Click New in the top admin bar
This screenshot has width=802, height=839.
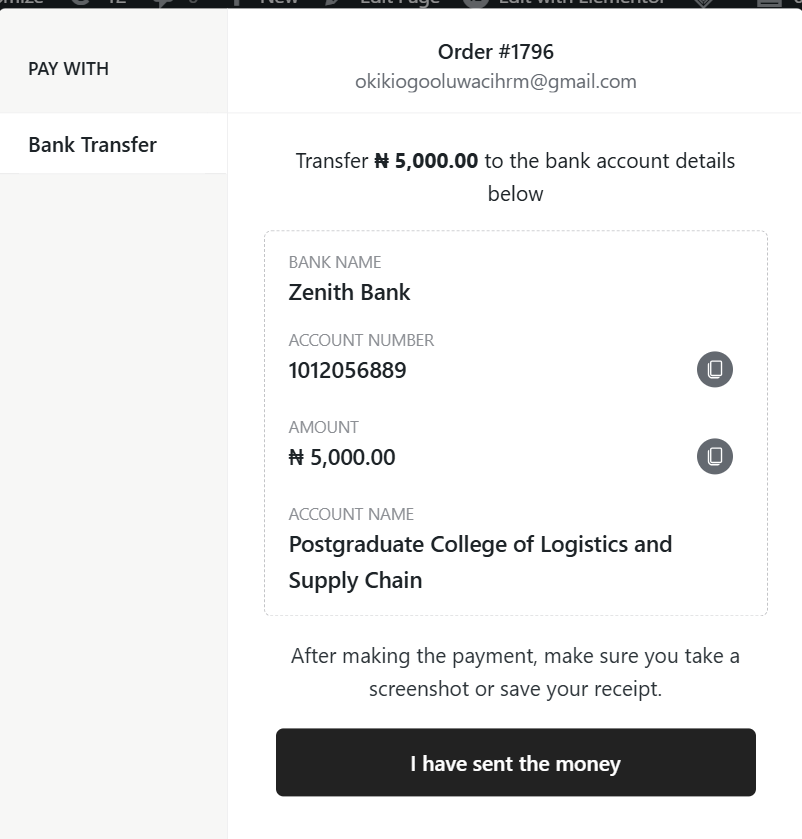click(x=279, y=2)
